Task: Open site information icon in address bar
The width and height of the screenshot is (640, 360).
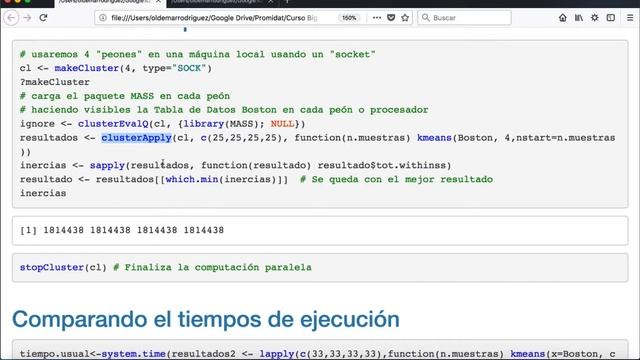Action: point(103,18)
